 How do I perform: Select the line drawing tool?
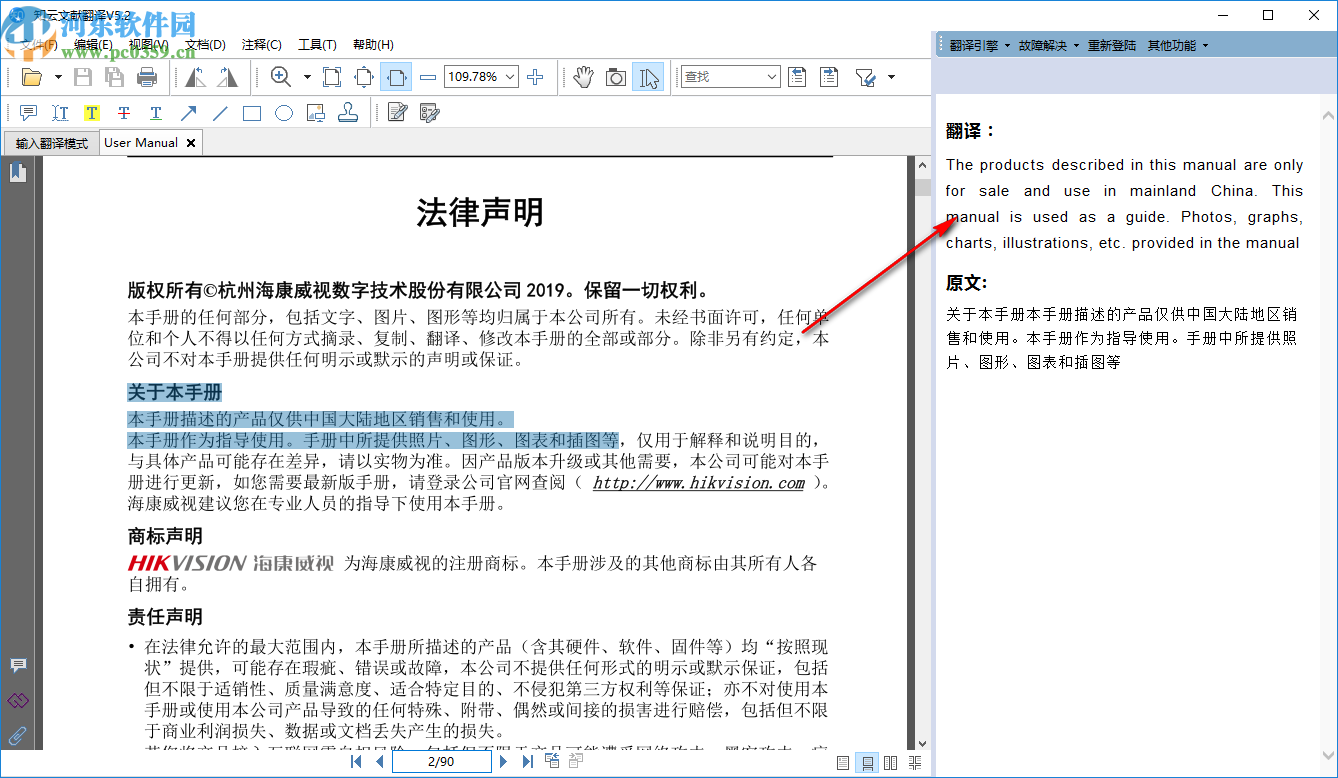220,113
